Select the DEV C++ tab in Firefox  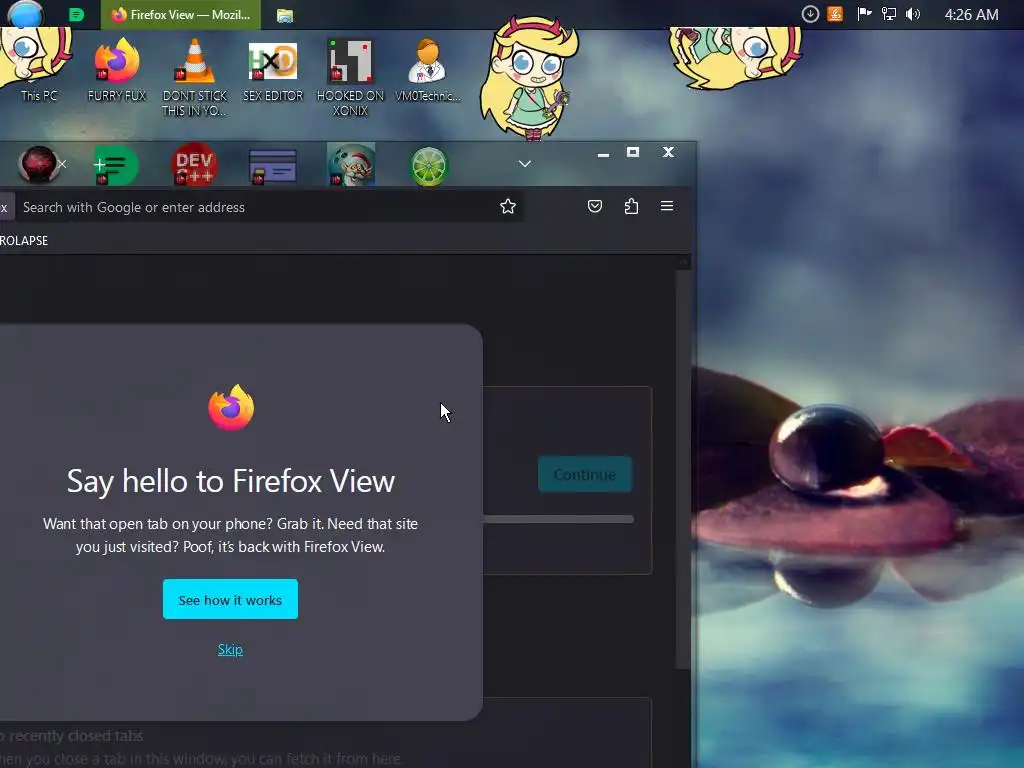[x=194, y=165]
